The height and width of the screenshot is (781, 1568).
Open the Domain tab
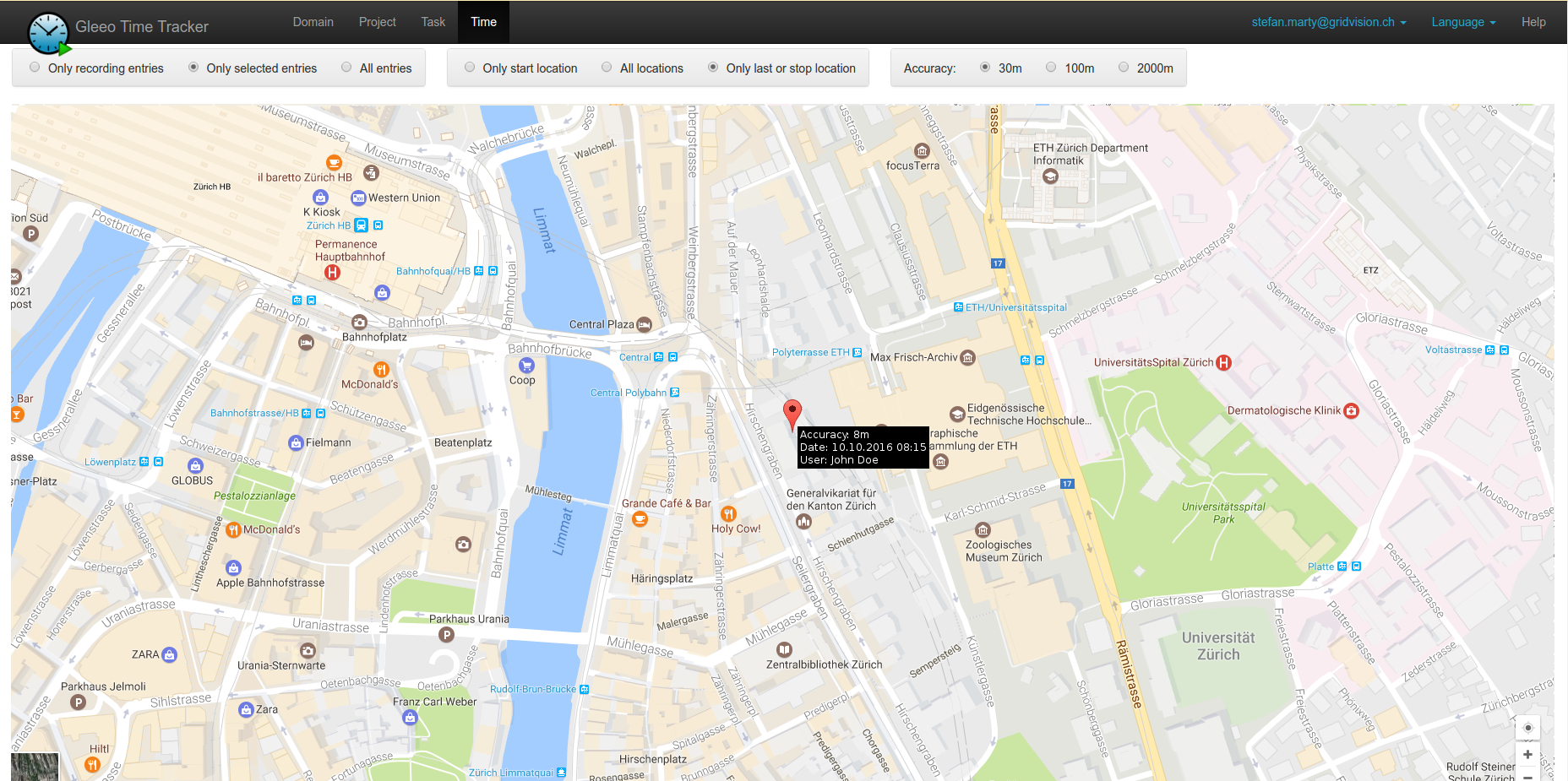coord(313,22)
